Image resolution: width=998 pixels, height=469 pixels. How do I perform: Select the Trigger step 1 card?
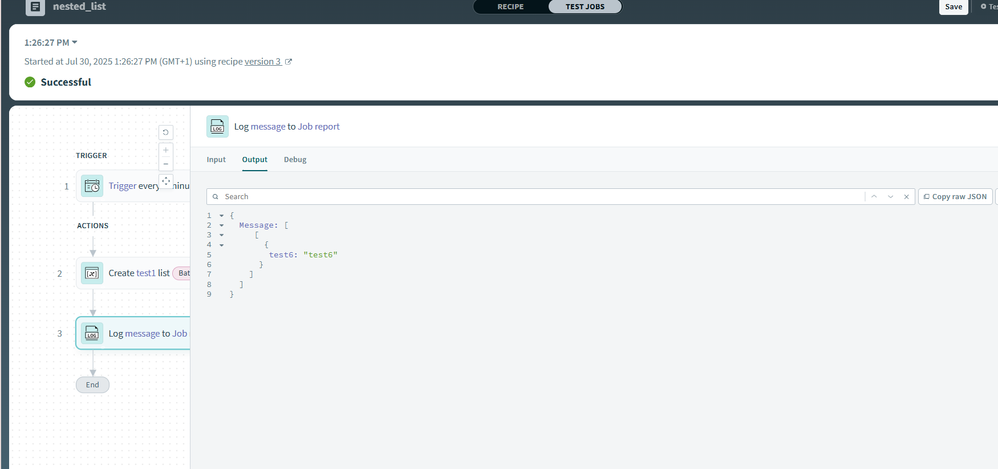(133, 186)
